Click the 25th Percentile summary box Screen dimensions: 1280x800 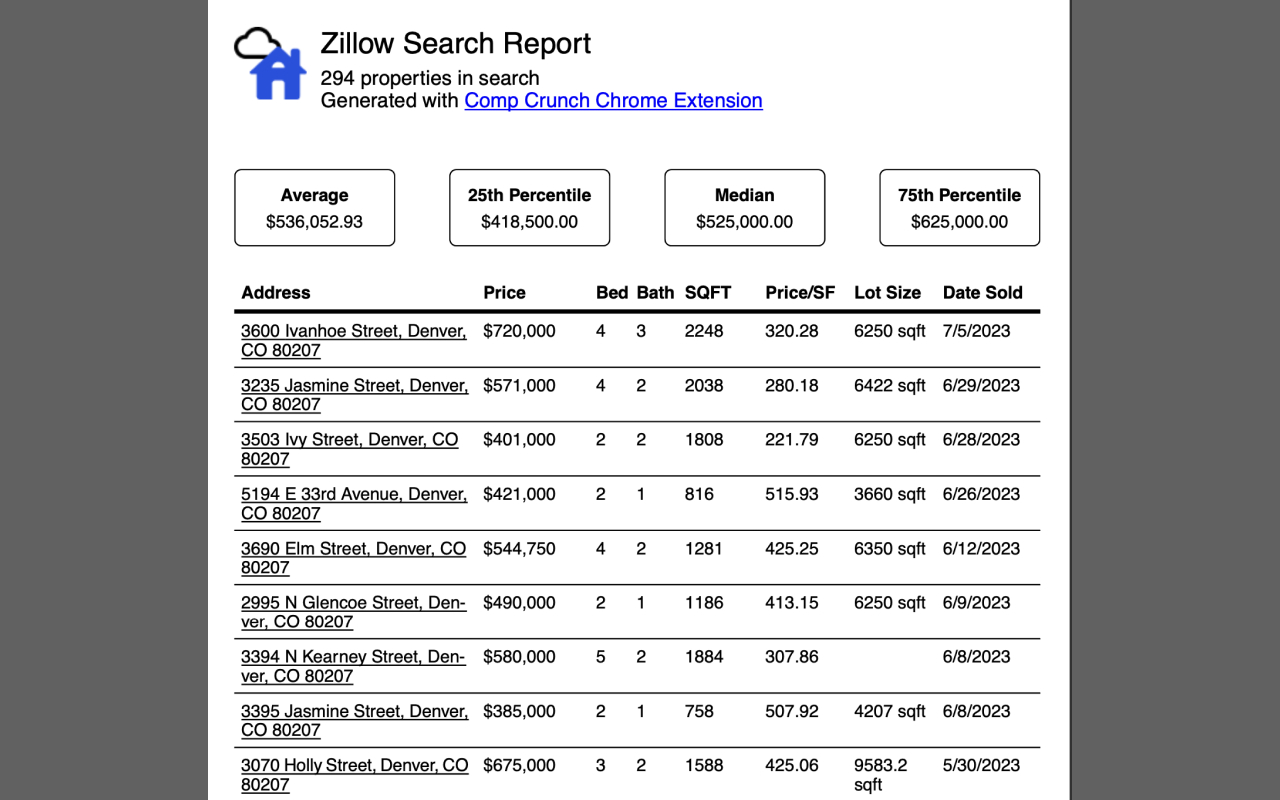pyautogui.click(x=529, y=208)
